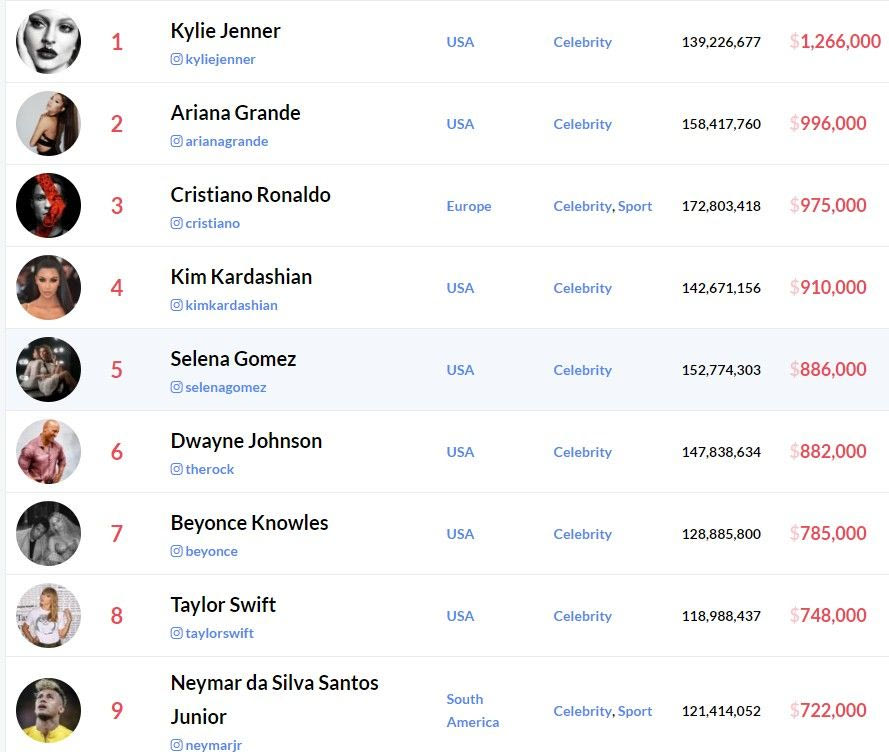Select South America region link
This screenshot has width=889, height=752.
pyautogui.click(x=472, y=711)
